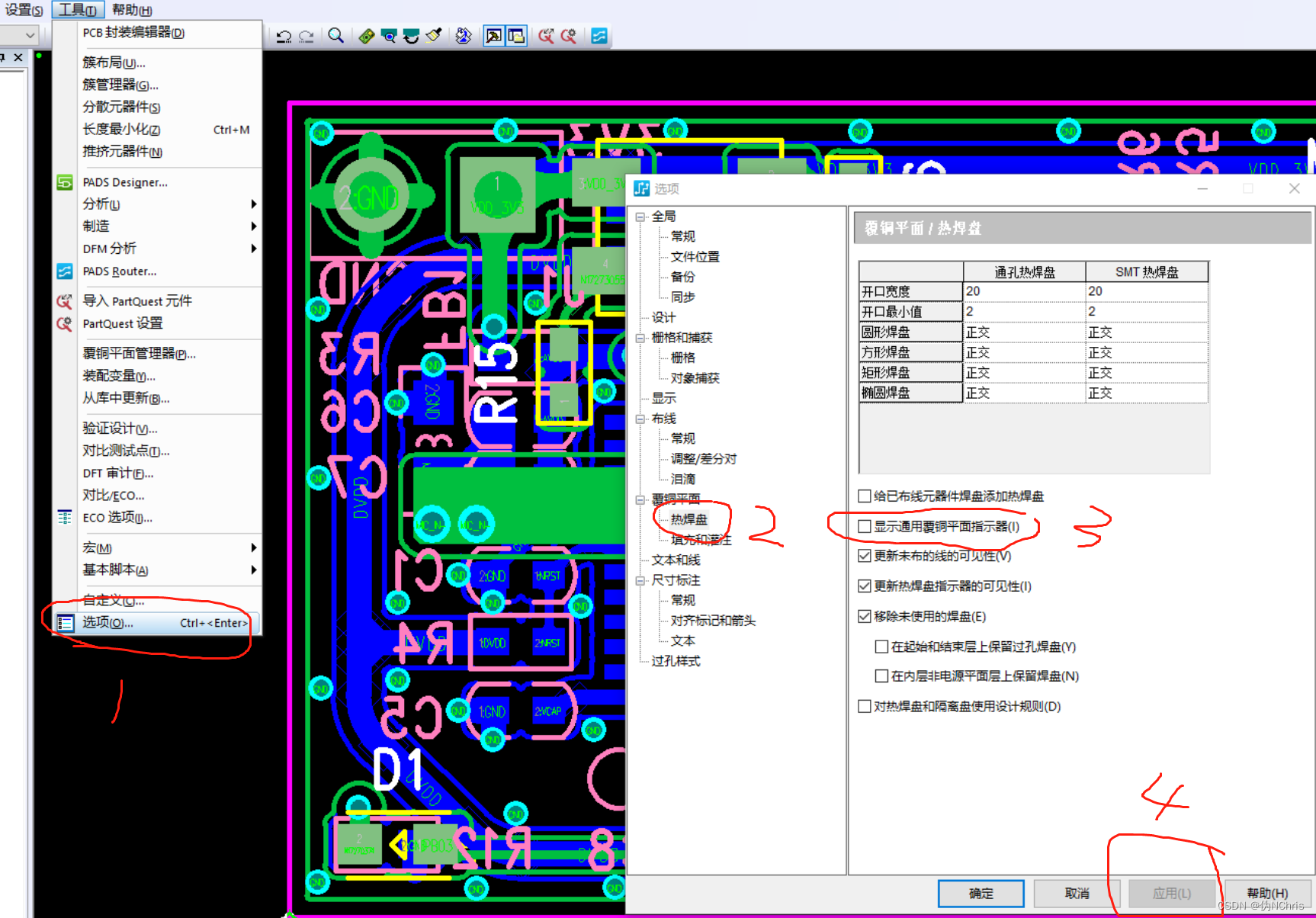Viewport: 1316px width, 918px height.
Task: Enable 给已布线元器件焊盘添加热焊盘 checkbox
Action: coord(865,496)
